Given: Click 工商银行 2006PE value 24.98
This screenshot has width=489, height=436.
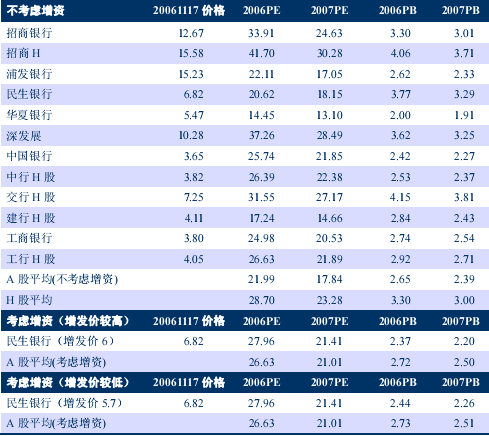Looking at the screenshot, I should coord(261,238).
